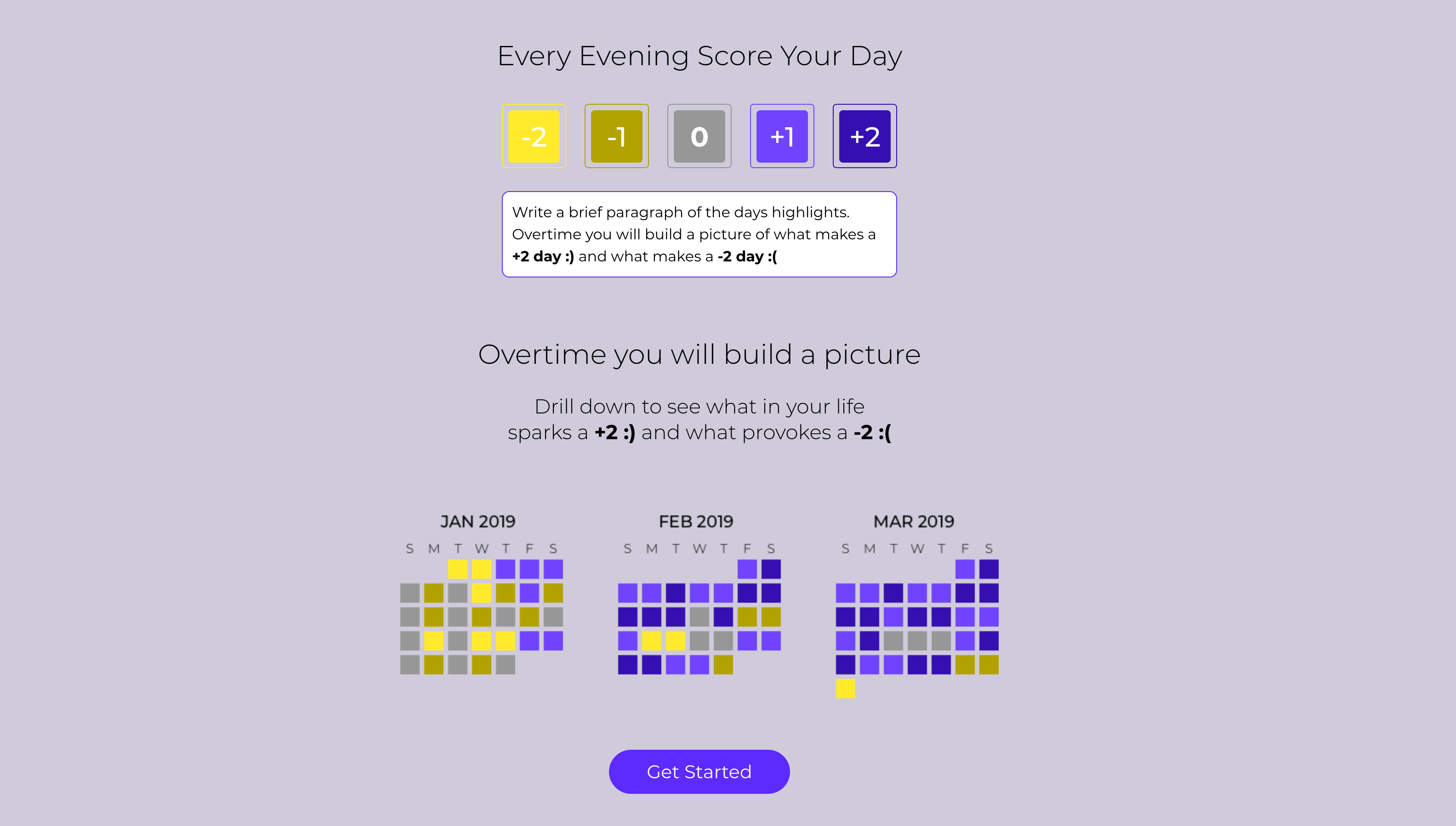Click the Get Started button
1456x826 pixels.
coord(699,771)
